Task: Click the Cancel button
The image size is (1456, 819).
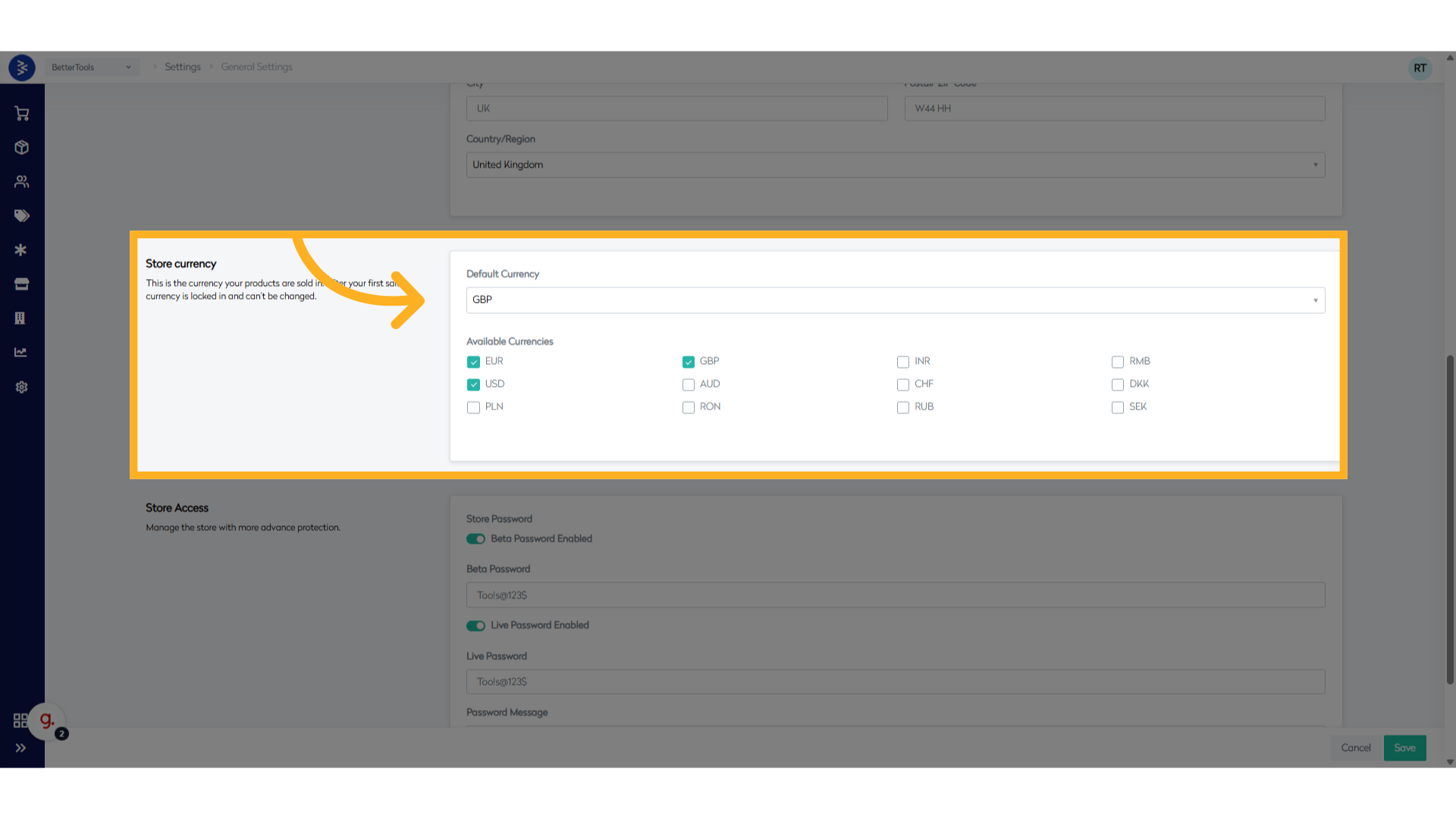Action: (x=1355, y=748)
